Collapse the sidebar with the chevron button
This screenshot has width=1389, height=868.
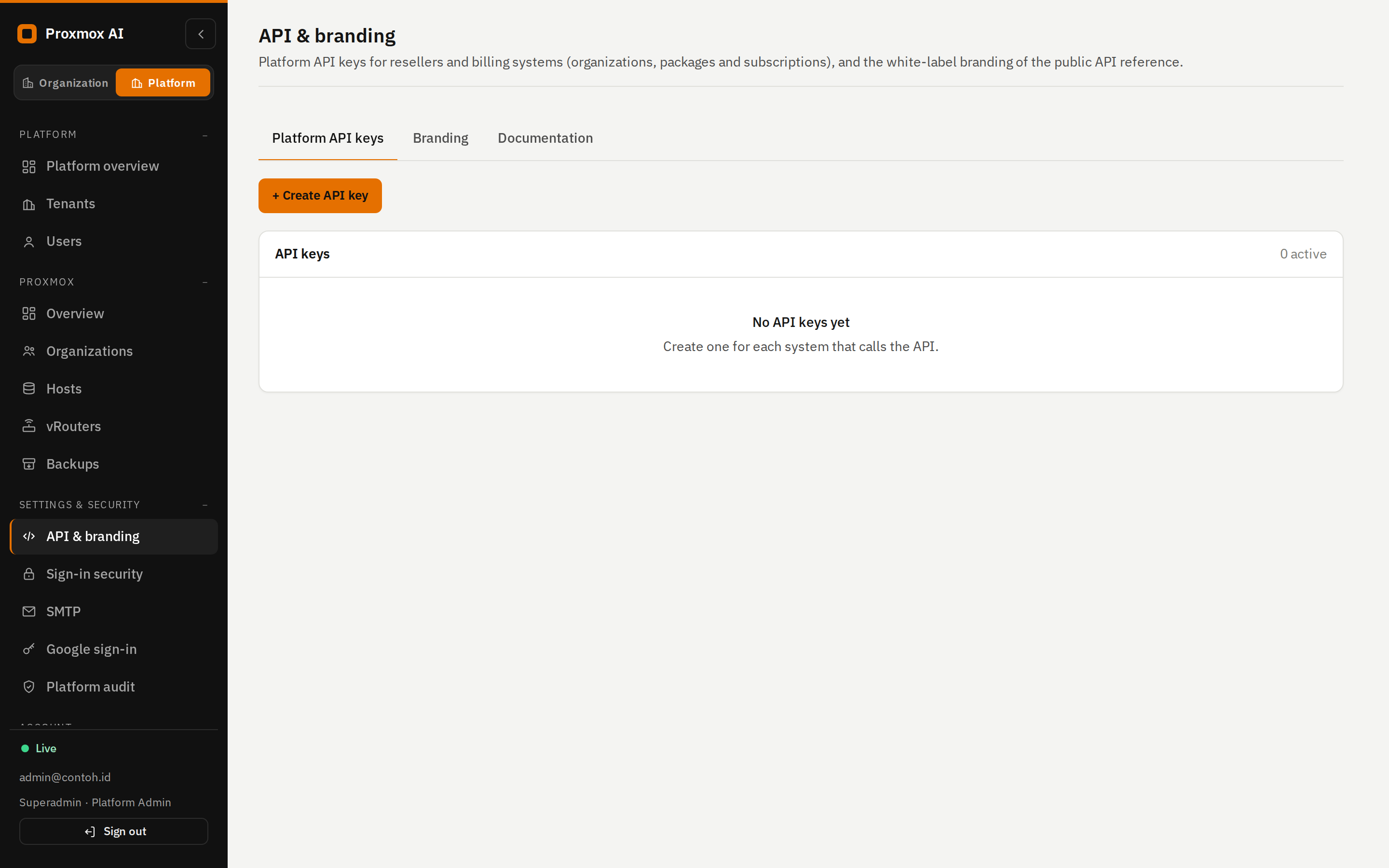coord(200,34)
